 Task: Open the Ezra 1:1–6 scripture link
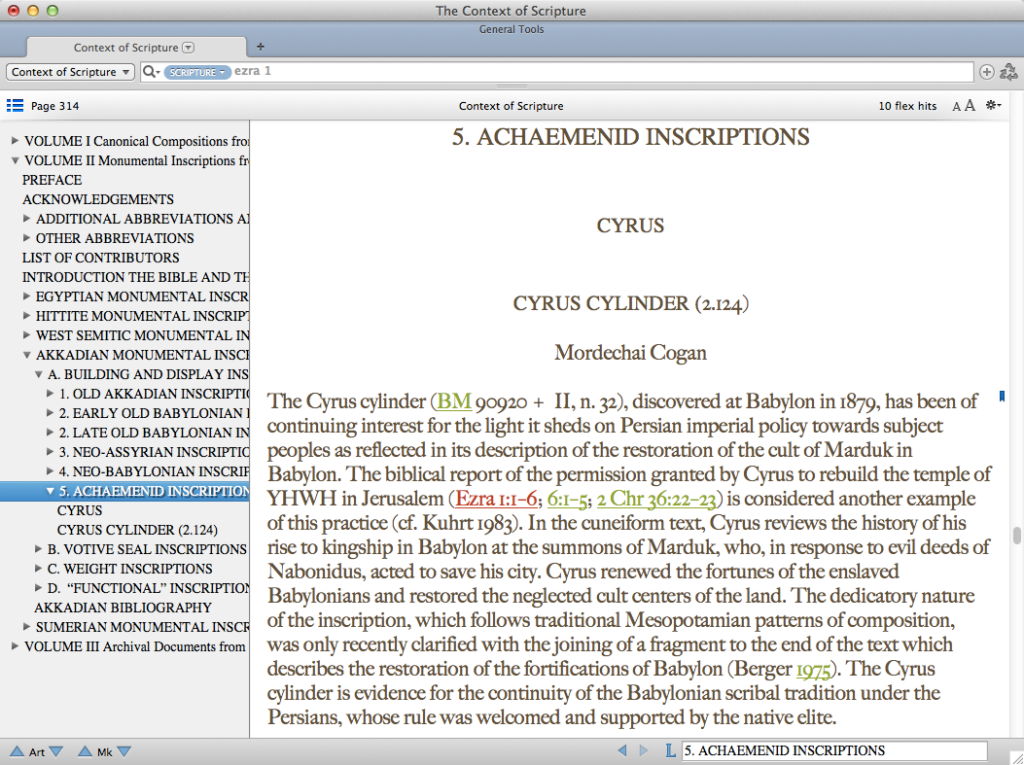click(497, 498)
